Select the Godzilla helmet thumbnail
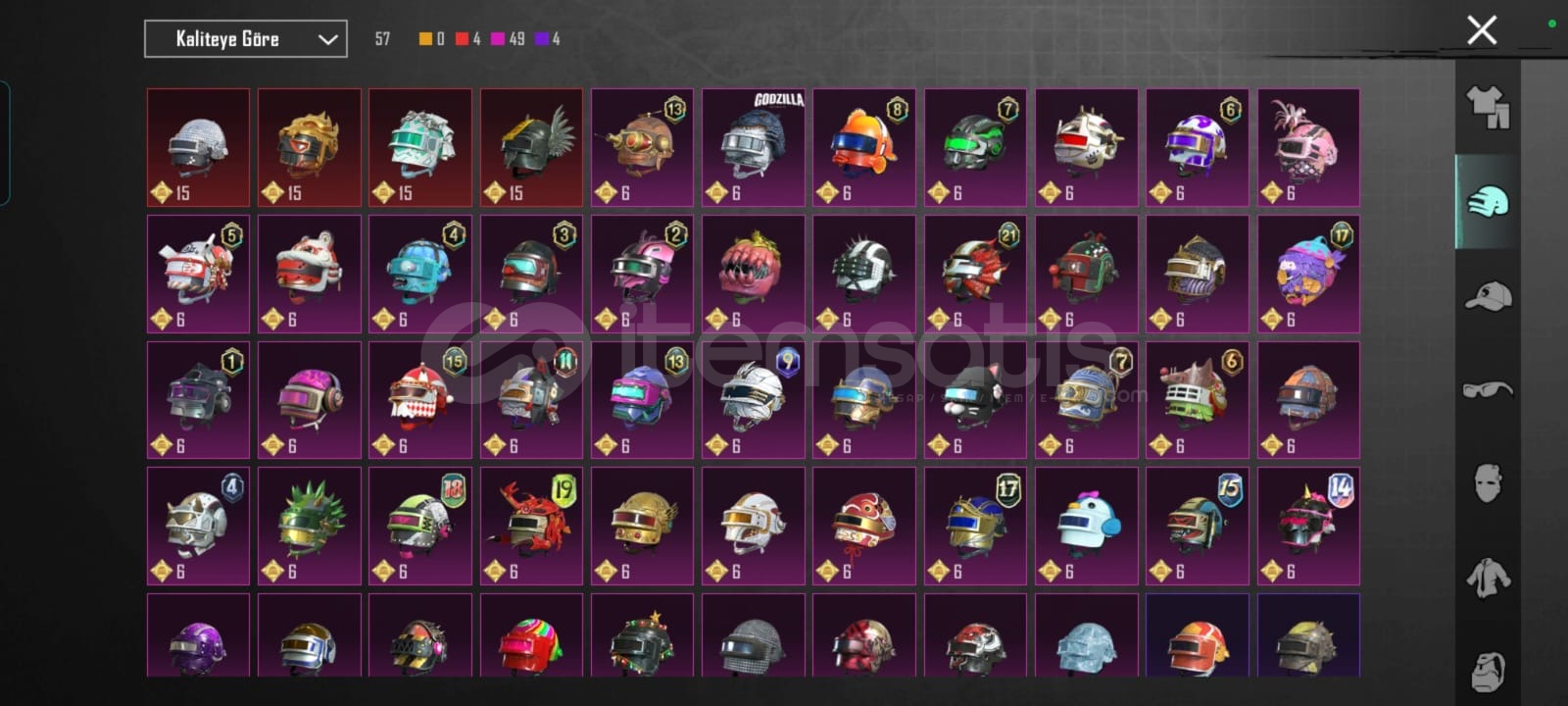This screenshot has width=1568, height=706. (x=754, y=147)
